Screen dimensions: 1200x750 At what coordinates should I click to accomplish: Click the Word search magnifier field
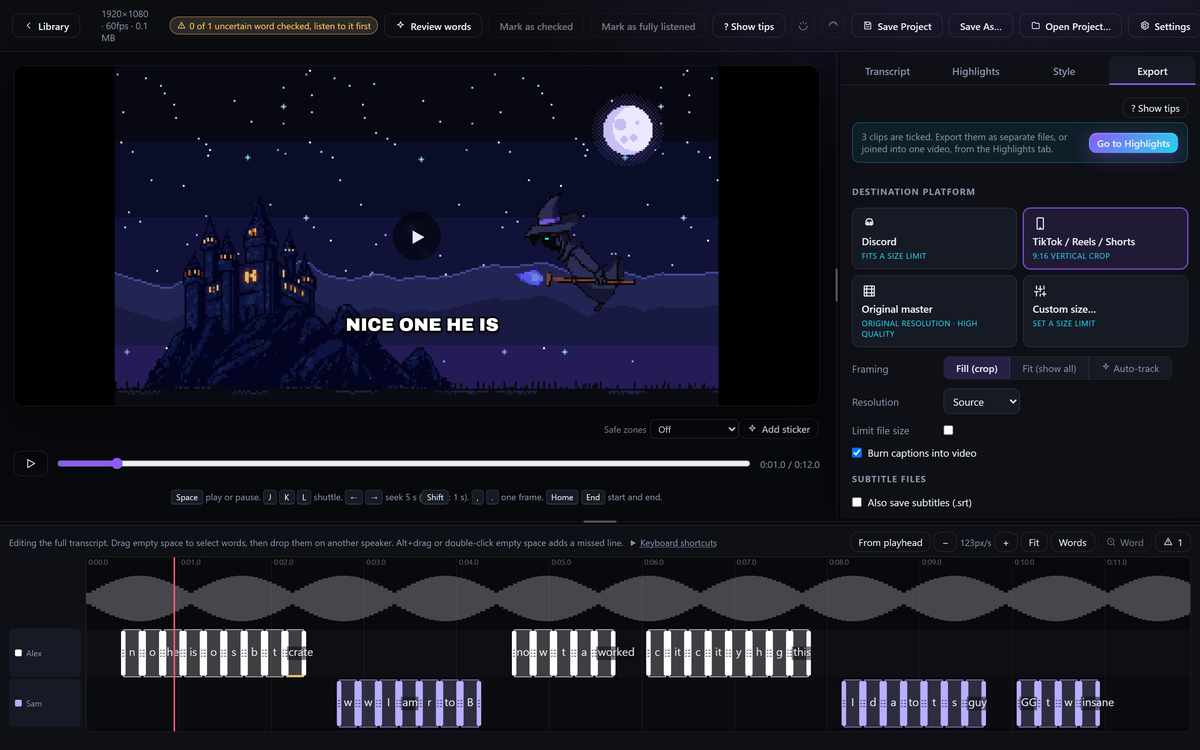click(x=1125, y=542)
